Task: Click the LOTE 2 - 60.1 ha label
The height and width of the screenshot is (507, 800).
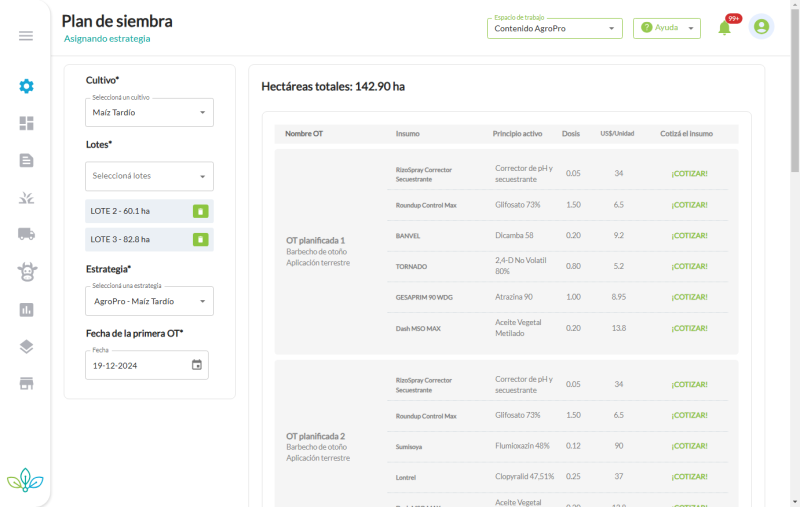Action: (120, 211)
